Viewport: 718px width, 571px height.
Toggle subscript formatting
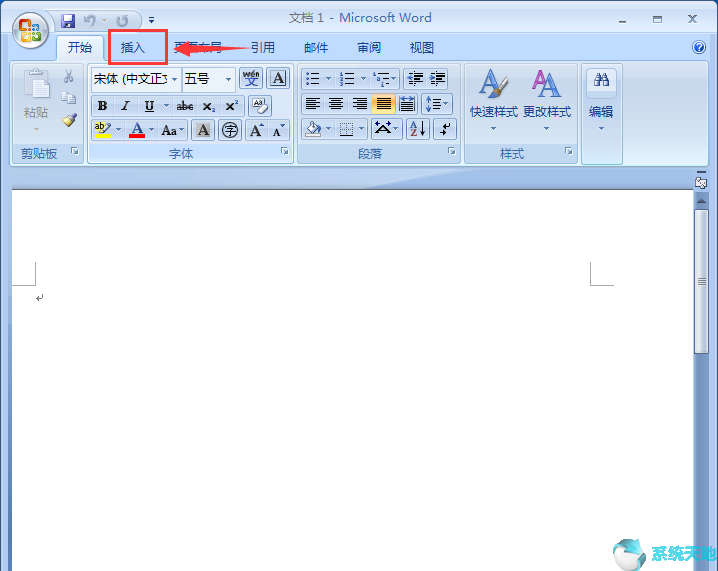(x=208, y=106)
